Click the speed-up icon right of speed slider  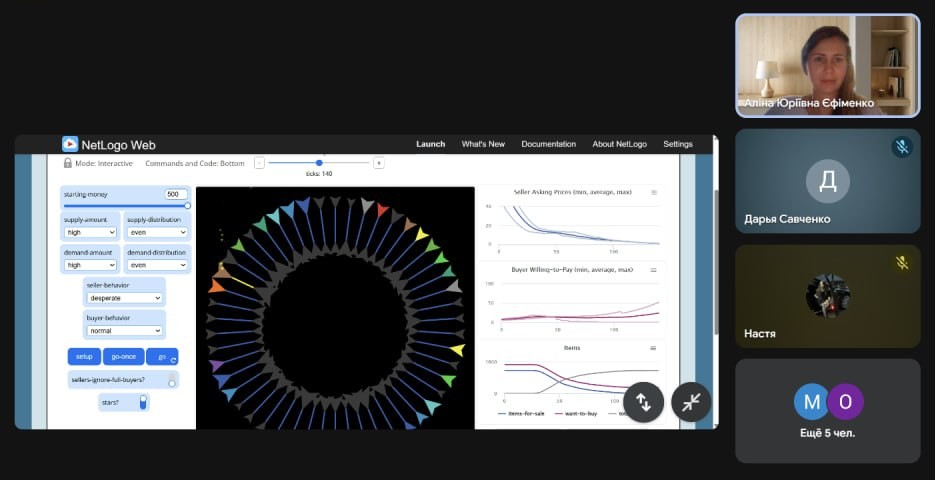[x=378, y=163]
